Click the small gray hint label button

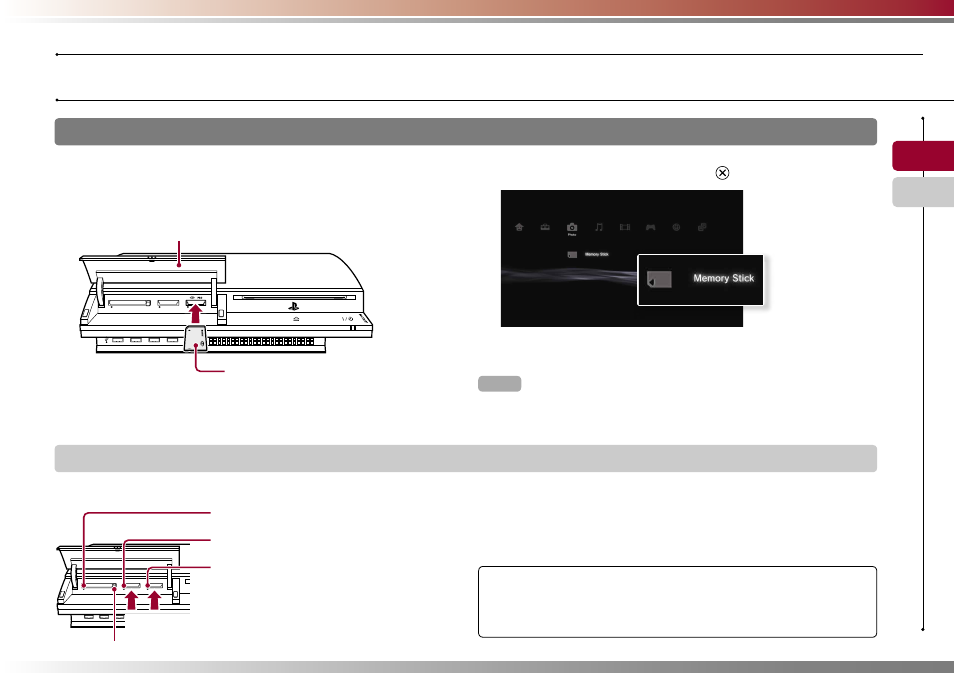pyautogui.click(x=500, y=383)
